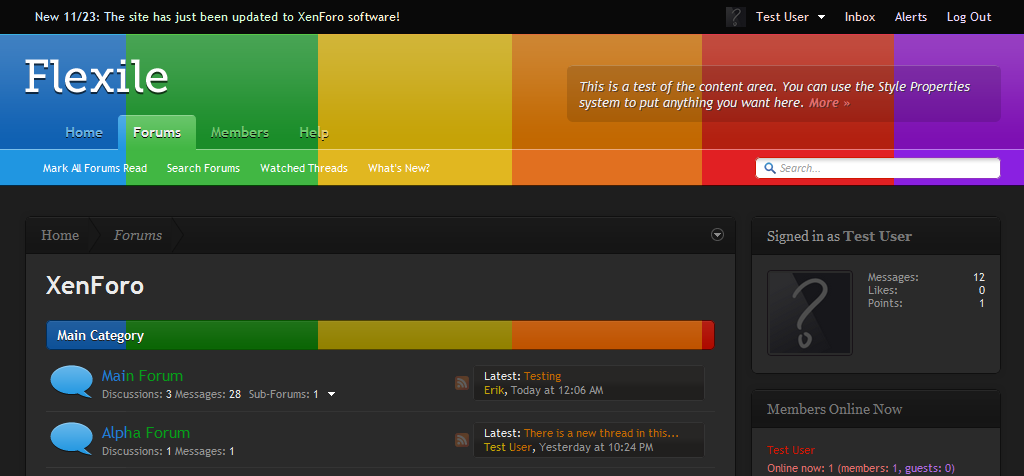This screenshot has height=476, width=1024.
Task: Open What's New? link
Action: (x=399, y=168)
